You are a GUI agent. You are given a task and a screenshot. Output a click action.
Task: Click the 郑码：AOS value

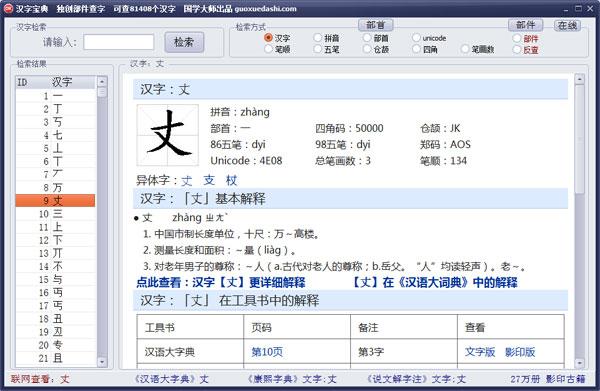tap(445, 144)
